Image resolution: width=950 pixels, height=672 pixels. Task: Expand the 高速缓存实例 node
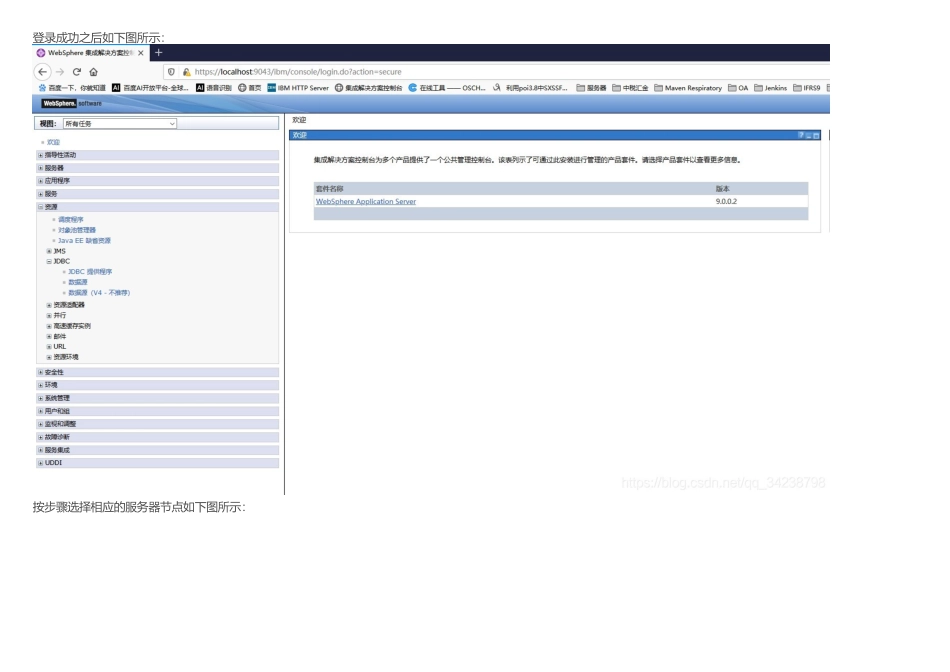tap(49, 326)
